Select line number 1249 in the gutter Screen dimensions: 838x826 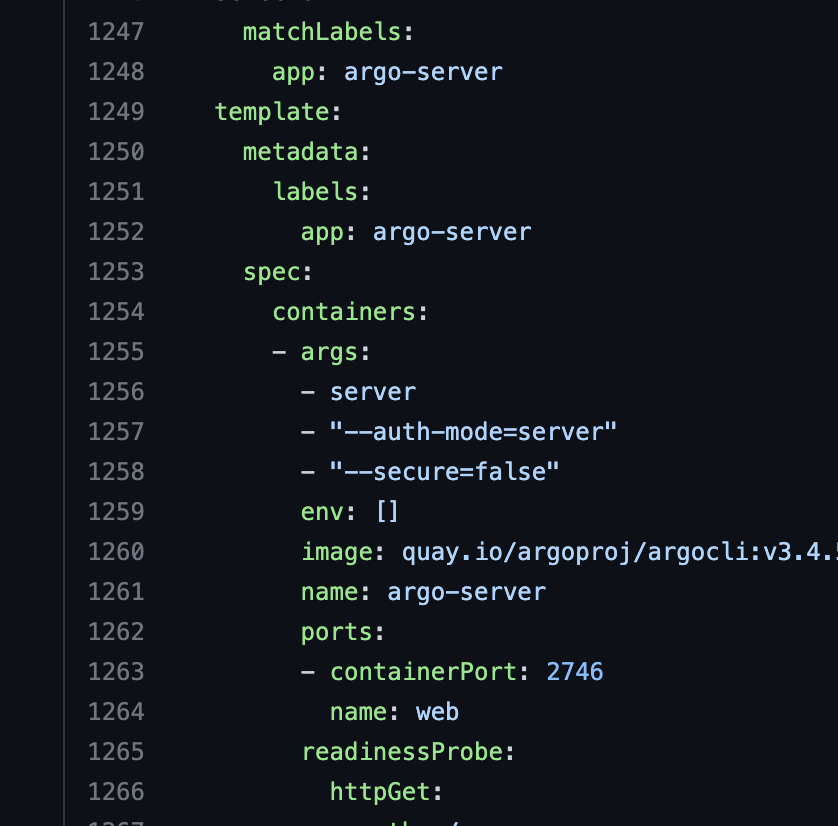click(116, 112)
